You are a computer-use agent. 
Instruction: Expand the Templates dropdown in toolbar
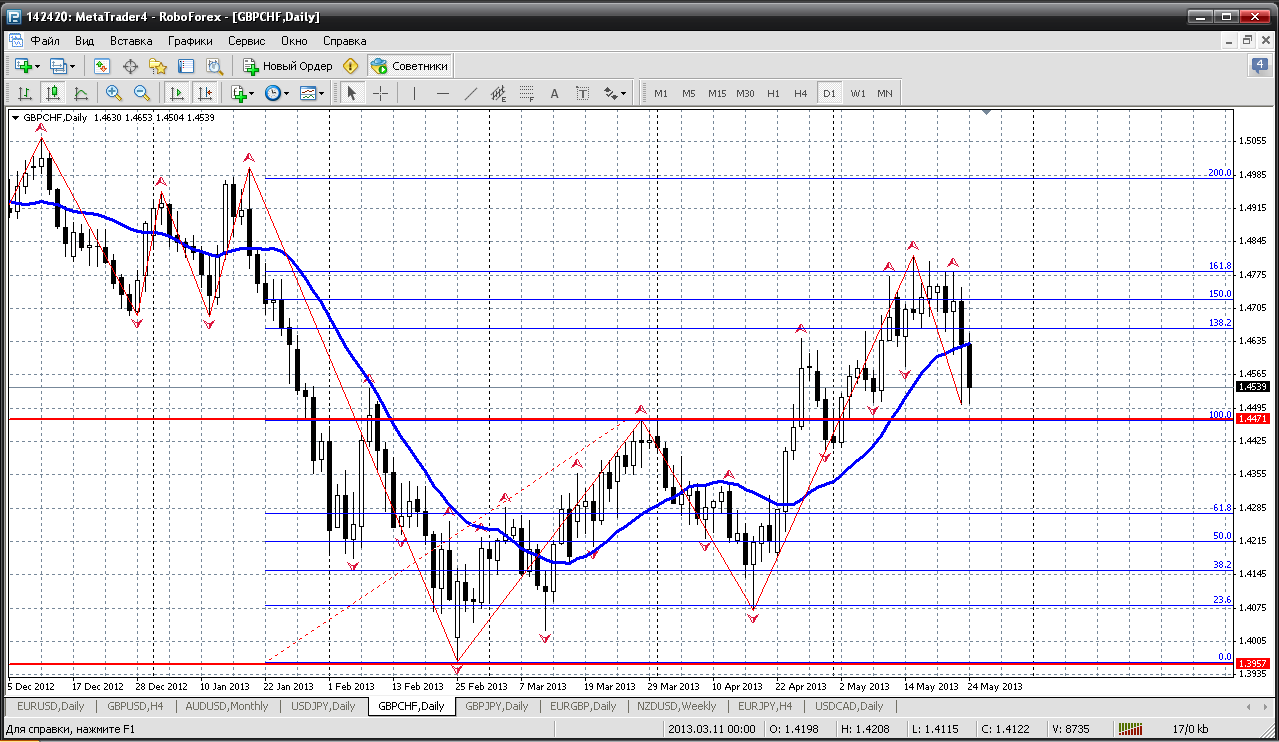pos(312,93)
